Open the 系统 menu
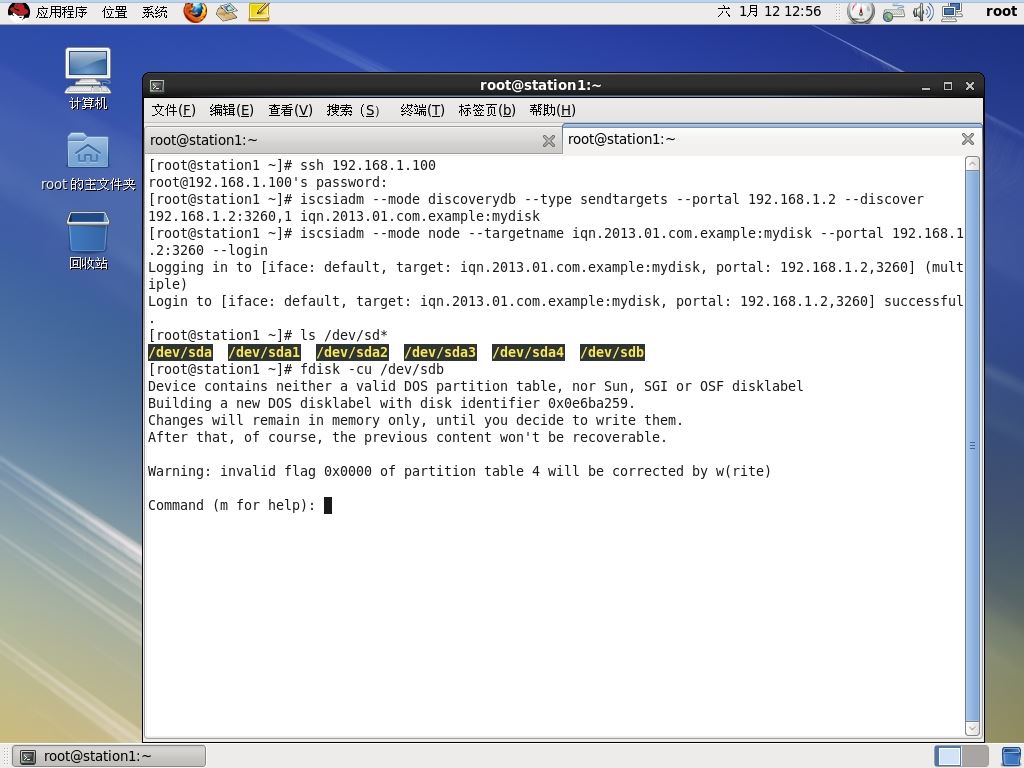1024x768 pixels. [x=155, y=12]
